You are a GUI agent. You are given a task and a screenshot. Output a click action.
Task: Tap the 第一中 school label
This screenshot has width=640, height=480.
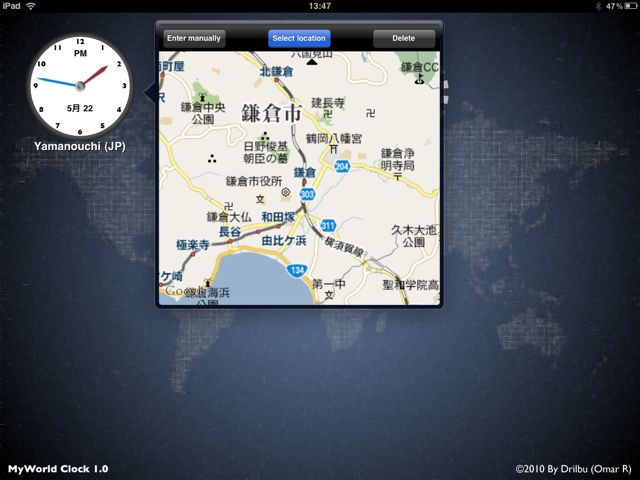(x=329, y=283)
